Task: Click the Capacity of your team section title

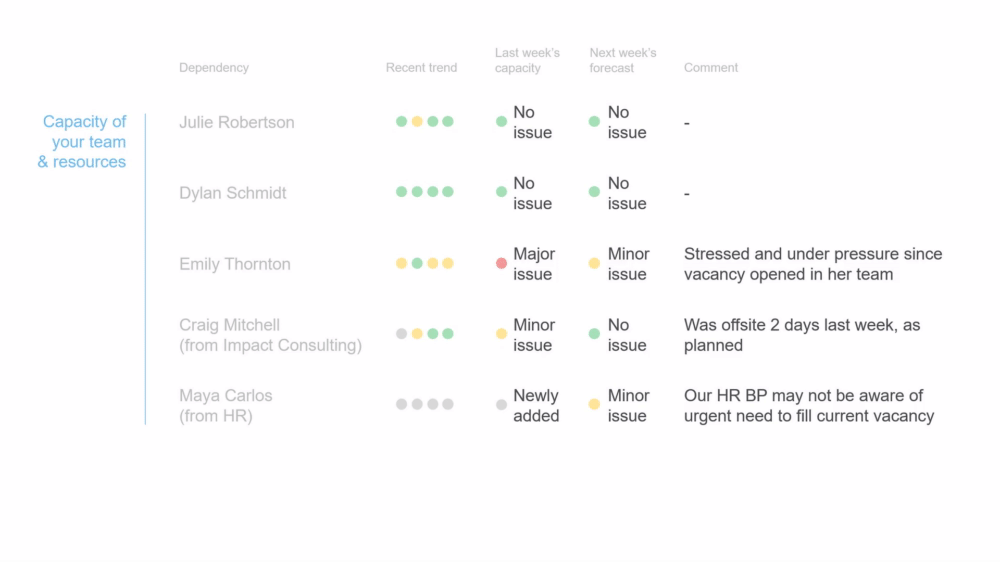Action: (82, 142)
